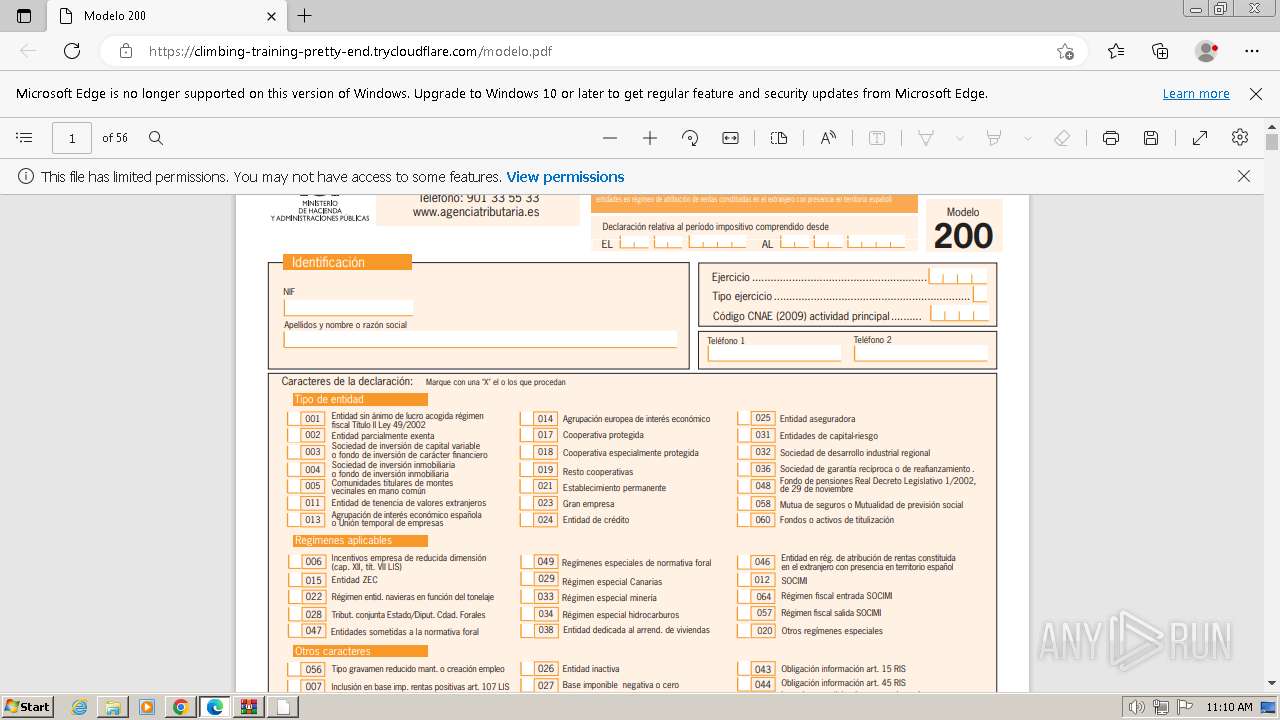
Task: Open Edge Settings and more menu
Action: click(x=1252, y=51)
